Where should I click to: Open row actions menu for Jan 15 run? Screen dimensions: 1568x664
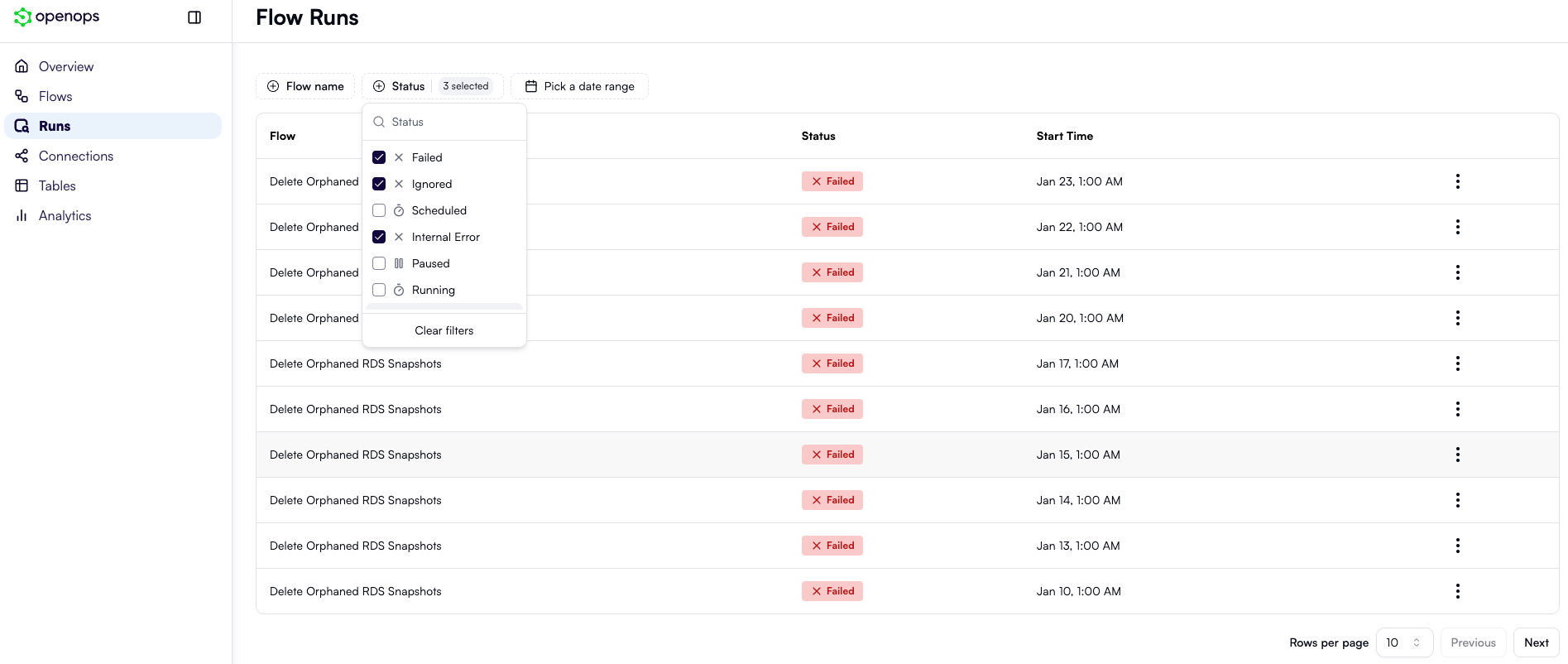click(1457, 455)
